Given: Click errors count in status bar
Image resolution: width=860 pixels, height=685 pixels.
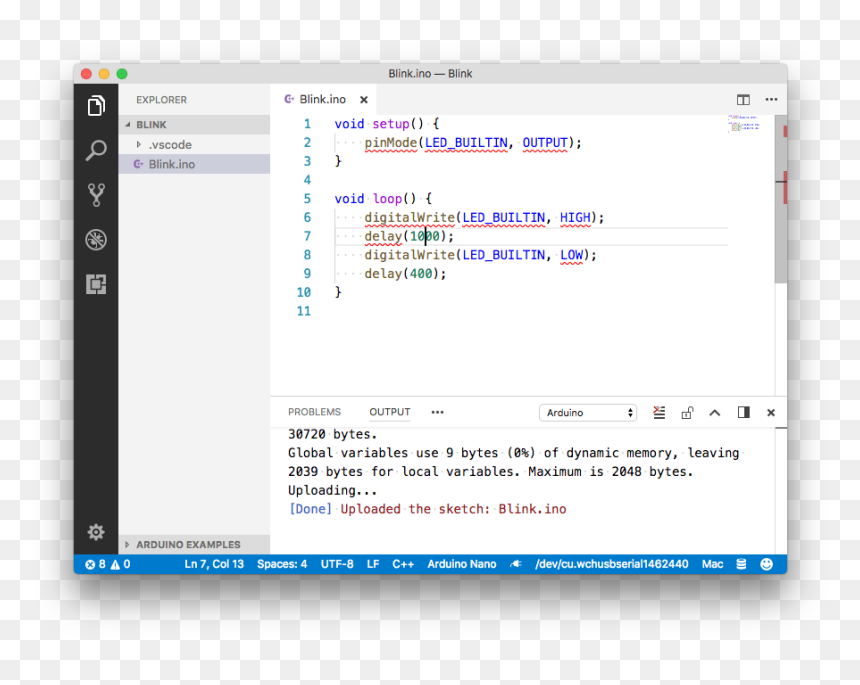Looking at the screenshot, I should [x=95, y=564].
